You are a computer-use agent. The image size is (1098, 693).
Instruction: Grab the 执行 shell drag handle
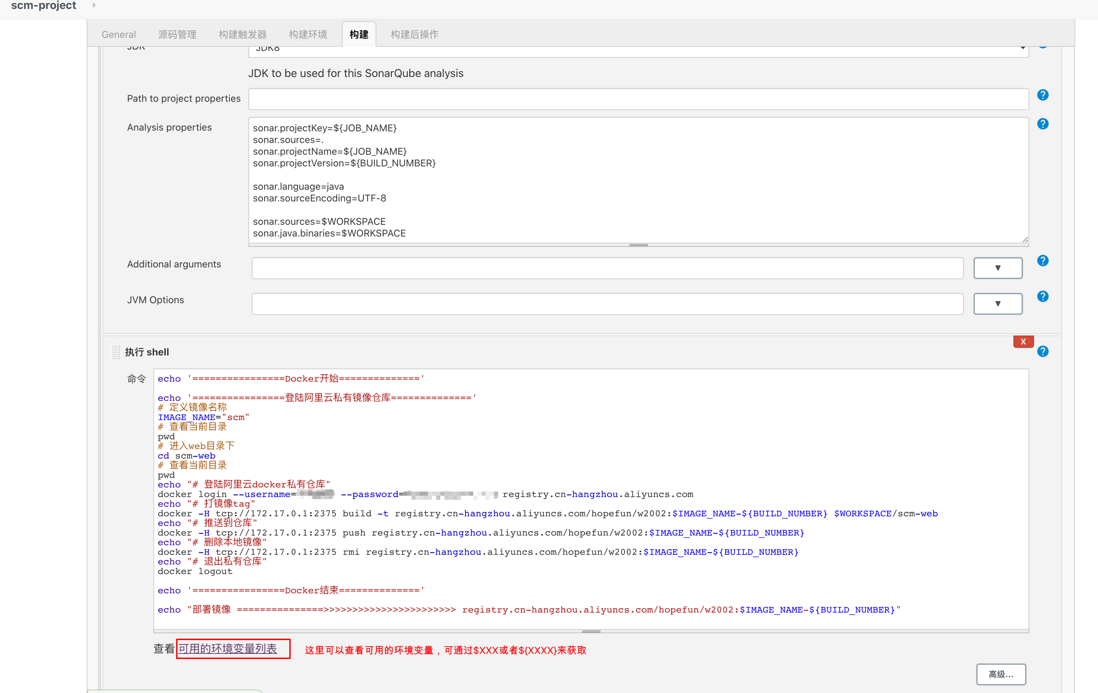pyautogui.click(x=116, y=352)
